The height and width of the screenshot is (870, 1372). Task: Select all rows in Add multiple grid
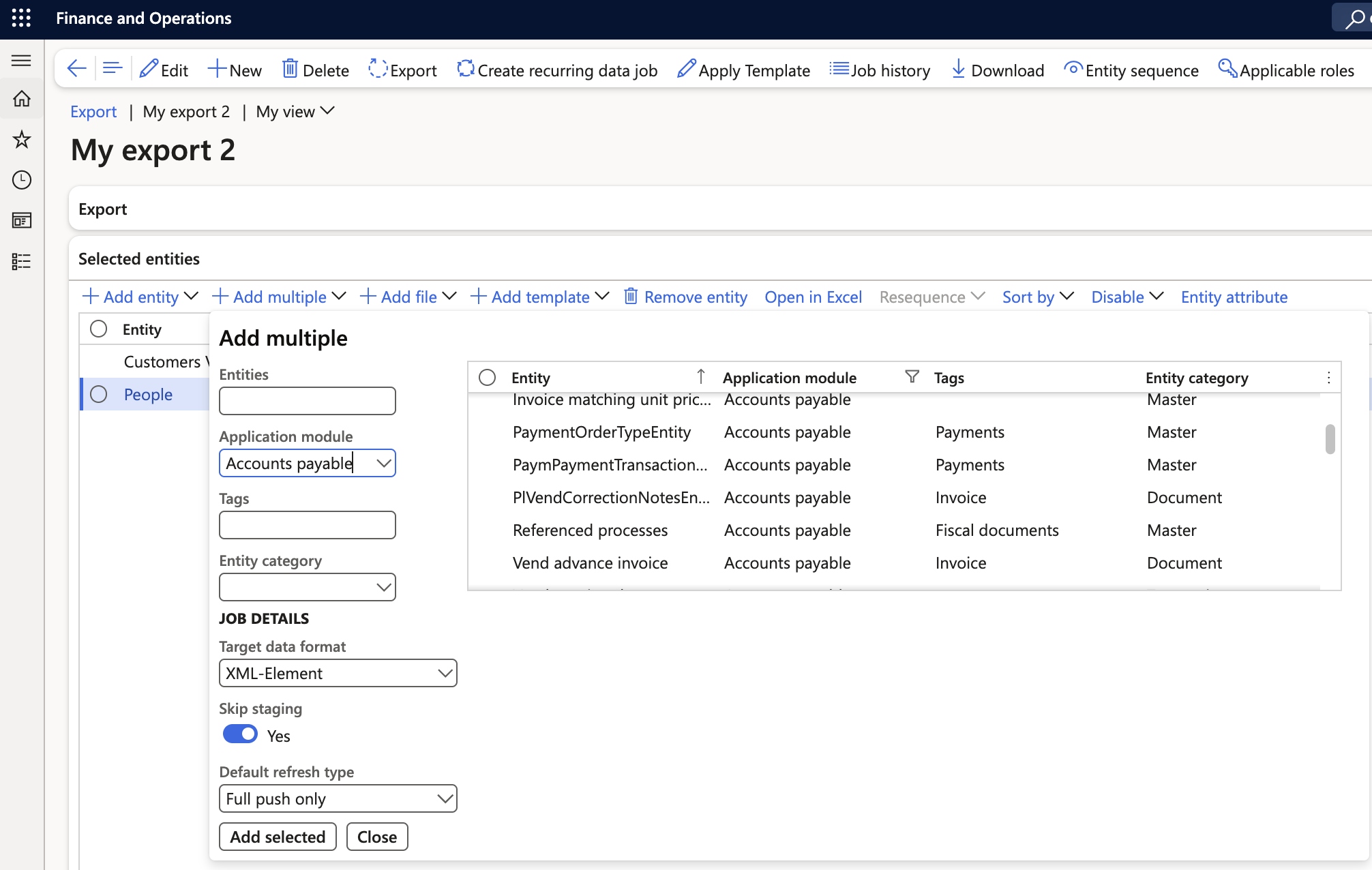pos(487,378)
